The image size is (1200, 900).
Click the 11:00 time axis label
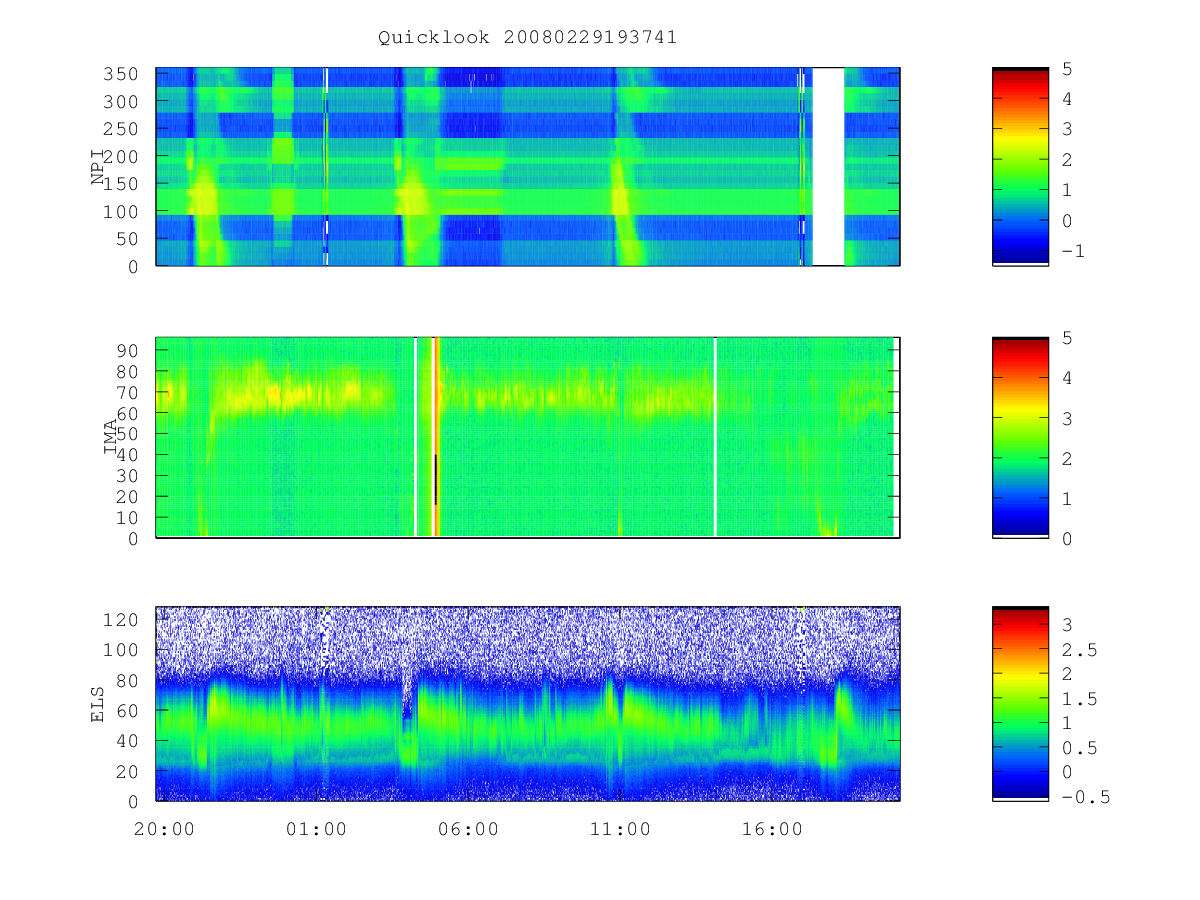click(620, 829)
